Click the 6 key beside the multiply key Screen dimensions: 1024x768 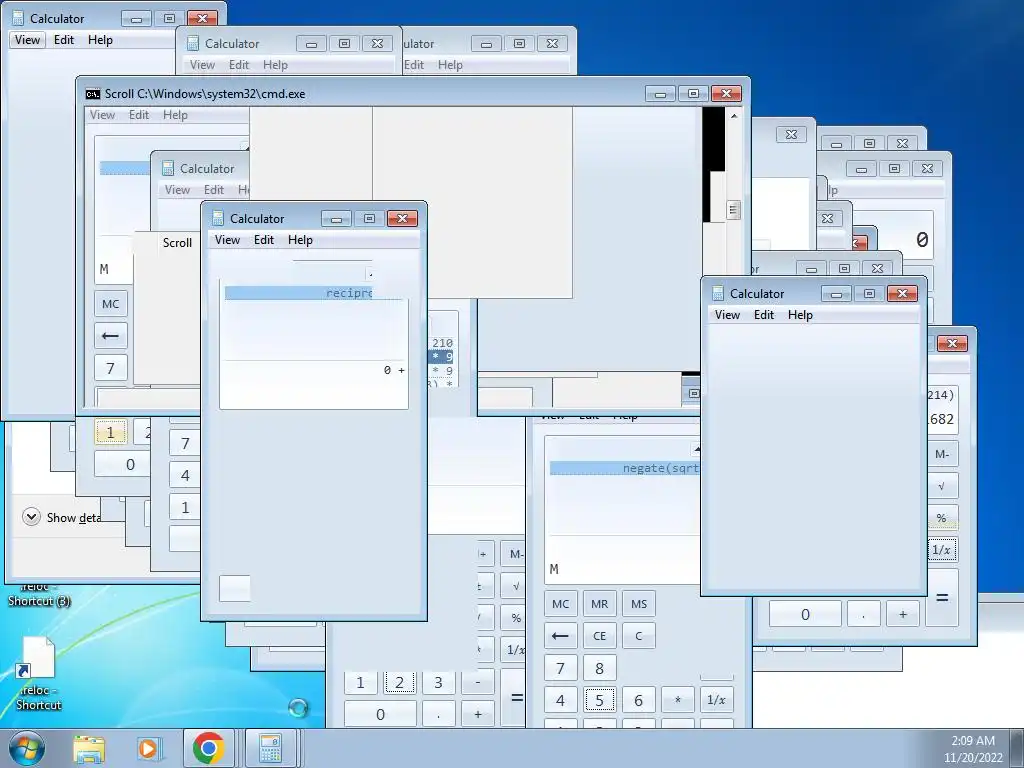tap(639, 700)
